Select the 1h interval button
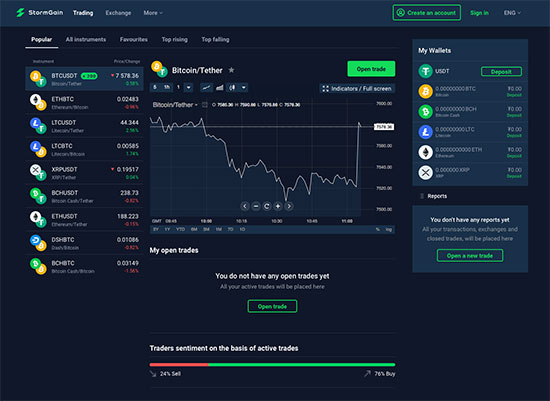 tap(167, 87)
